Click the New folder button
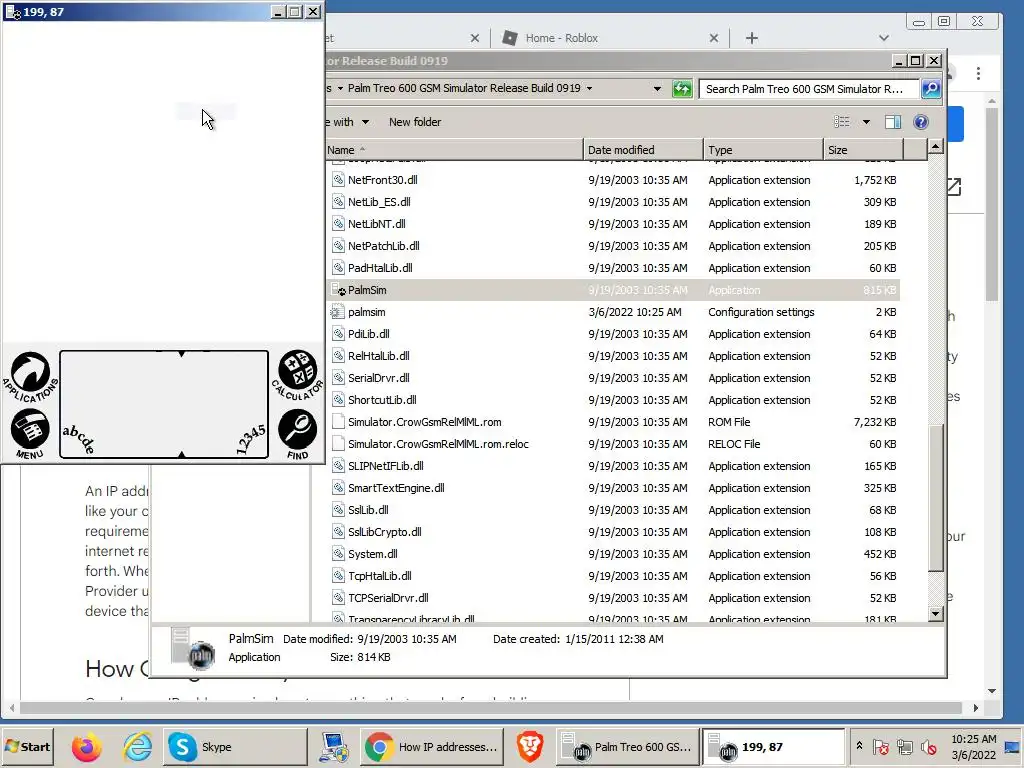Image resolution: width=1024 pixels, height=768 pixels. point(415,122)
